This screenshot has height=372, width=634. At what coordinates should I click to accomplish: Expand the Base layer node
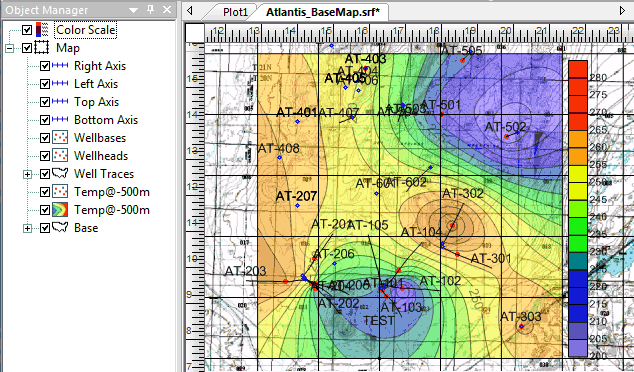(x=27, y=228)
